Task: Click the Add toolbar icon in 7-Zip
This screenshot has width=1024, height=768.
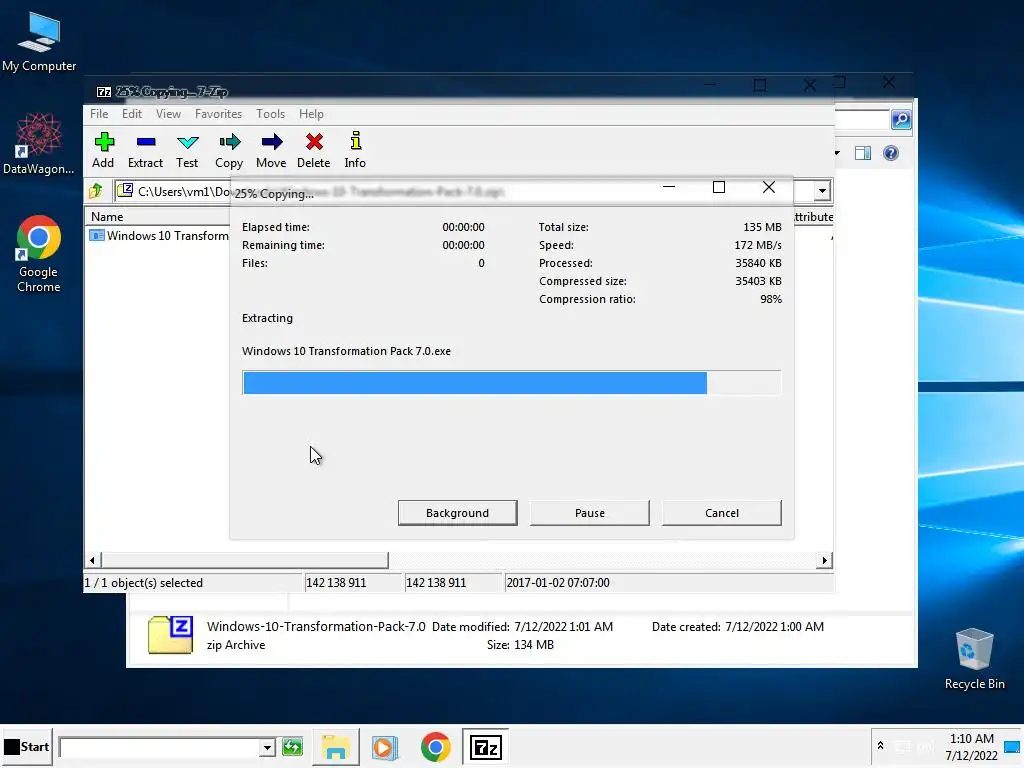Action: [x=103, y=150]
